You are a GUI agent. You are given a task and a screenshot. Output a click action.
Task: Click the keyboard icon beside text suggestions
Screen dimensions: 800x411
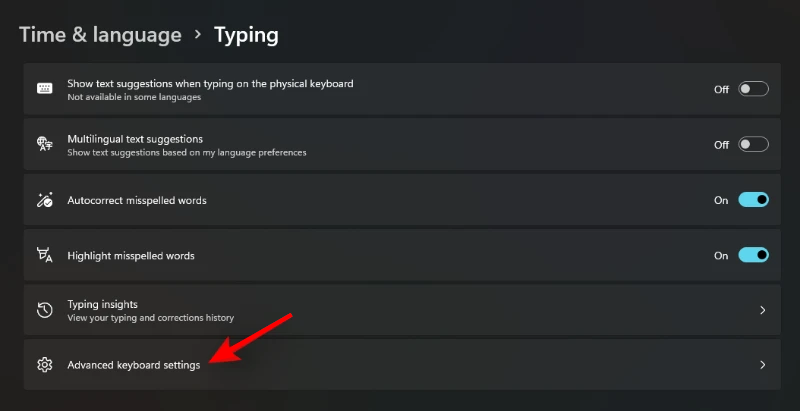[x=44, y=89]
